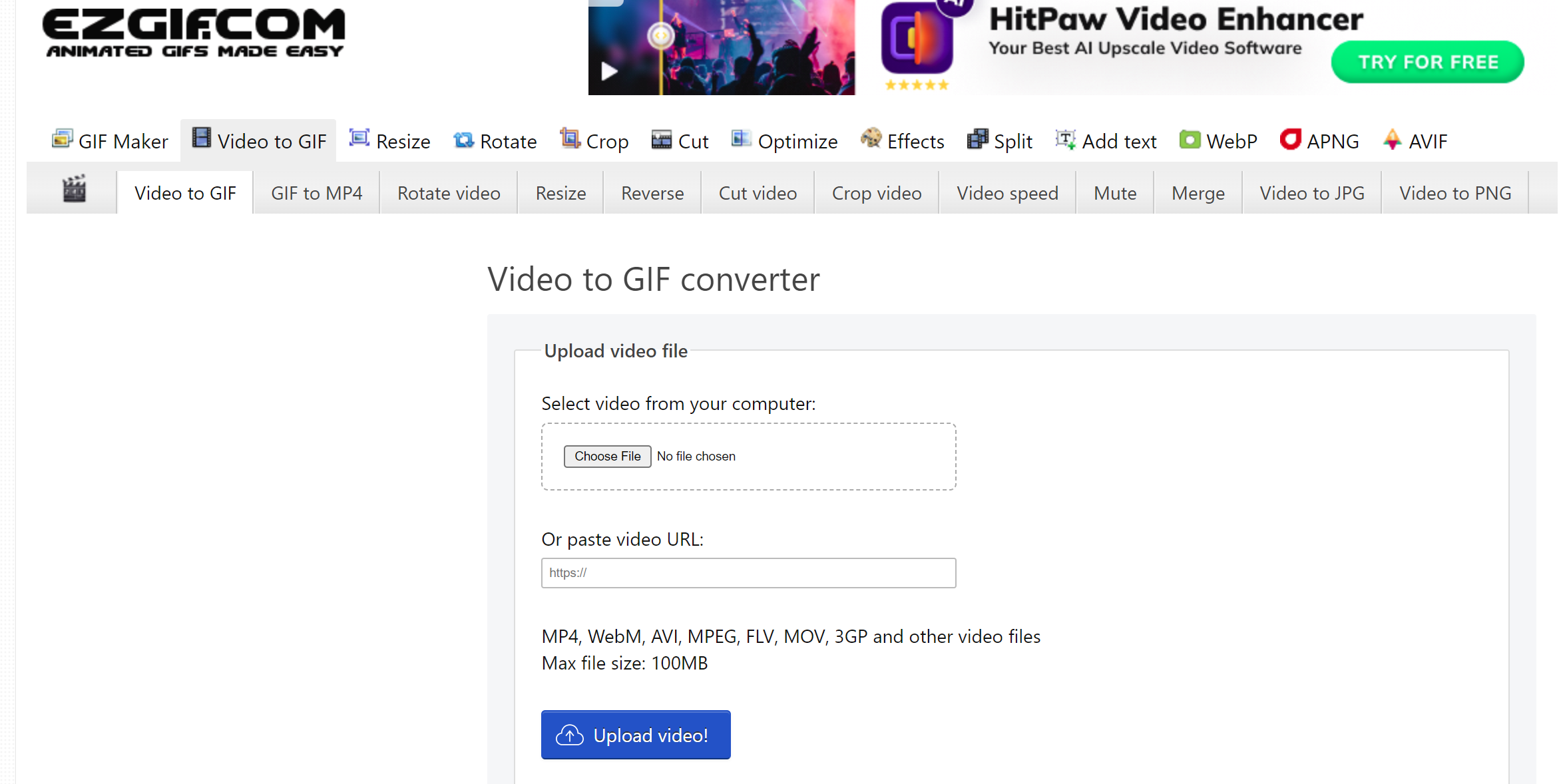Click the cloud upload icon on button

tap(570, 735)
